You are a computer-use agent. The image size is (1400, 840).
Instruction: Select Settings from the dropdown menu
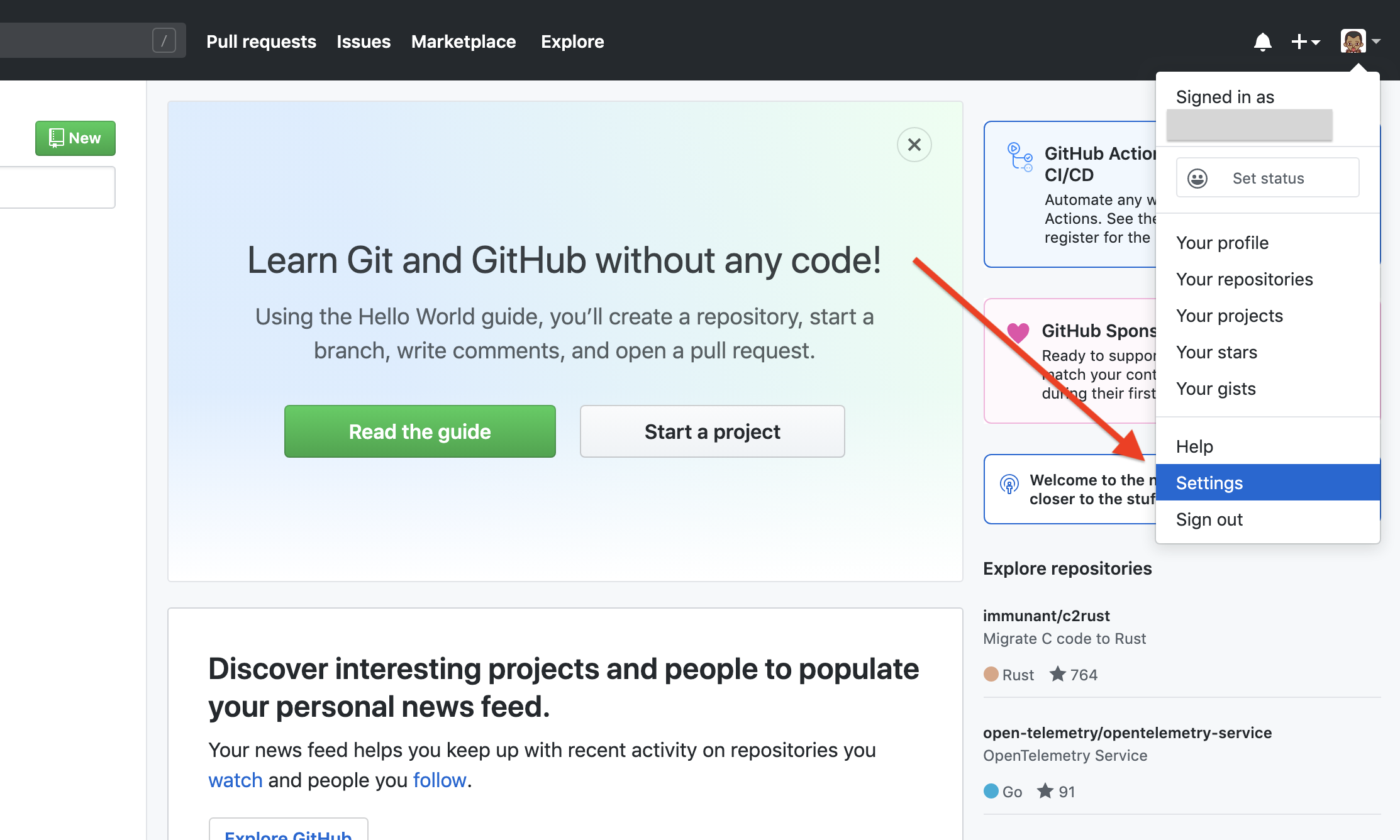coord(1210,482)
